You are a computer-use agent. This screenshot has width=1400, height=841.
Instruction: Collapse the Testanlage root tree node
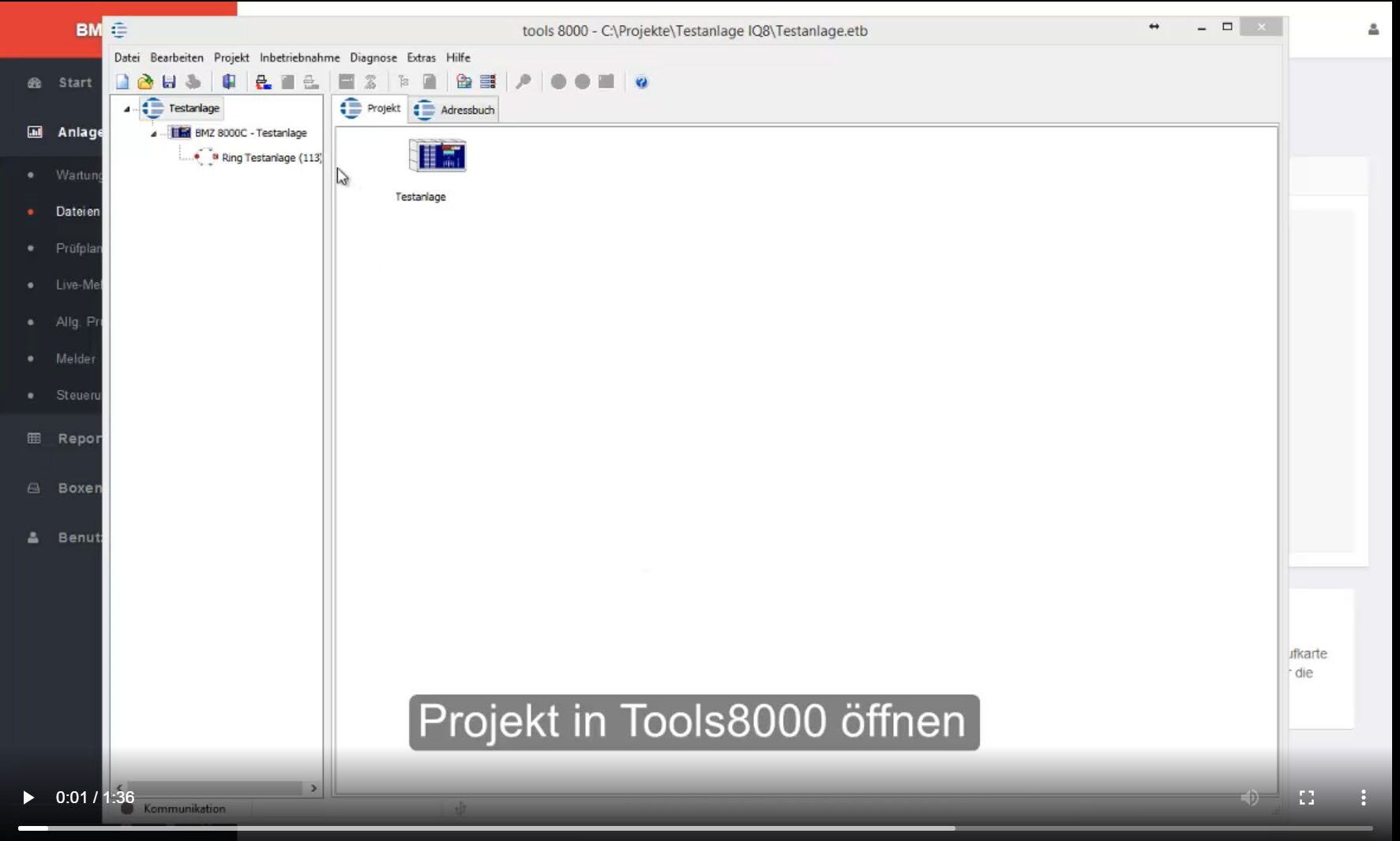[x=127, y=109]
